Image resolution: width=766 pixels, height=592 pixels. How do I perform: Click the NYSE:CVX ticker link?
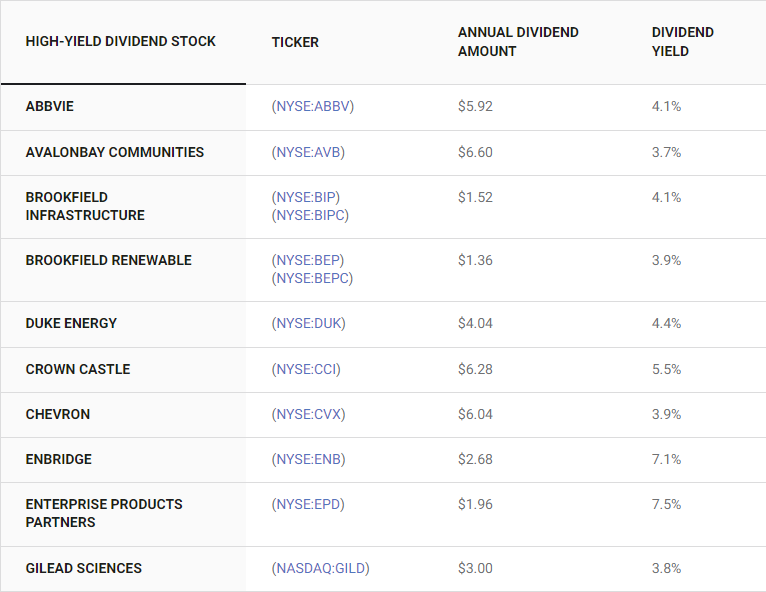pyautogui.click(x=310, y=414)
